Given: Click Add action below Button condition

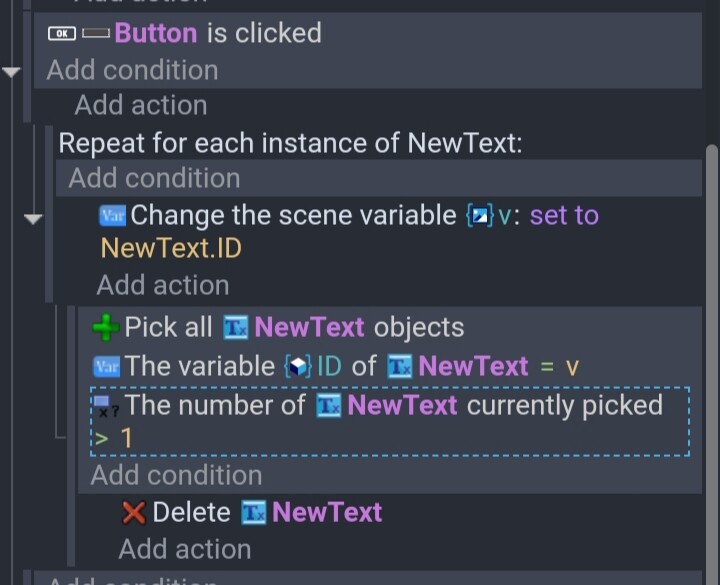Looking at the screenshot, I should (x=141, y=105).
